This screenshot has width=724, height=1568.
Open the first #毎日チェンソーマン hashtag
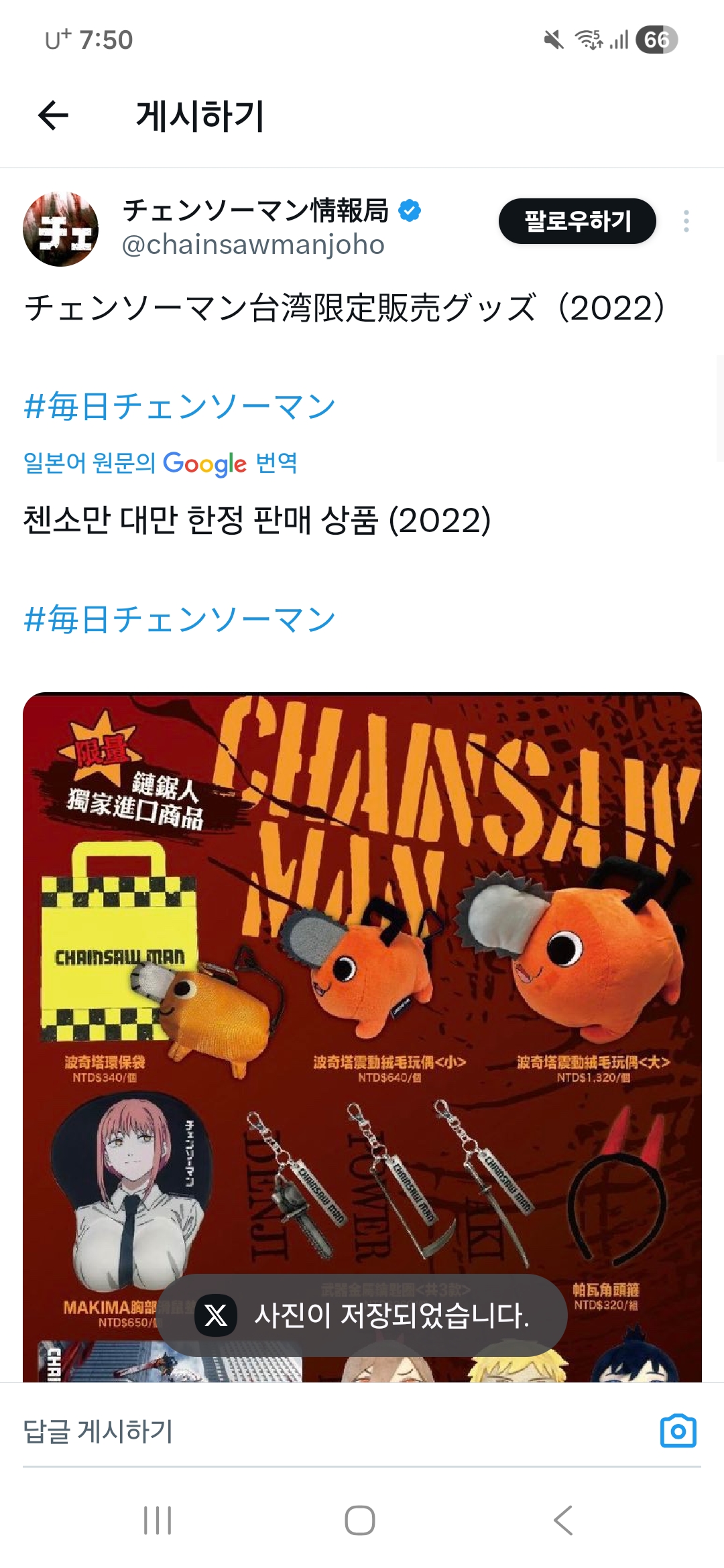(x=180, y=406)
